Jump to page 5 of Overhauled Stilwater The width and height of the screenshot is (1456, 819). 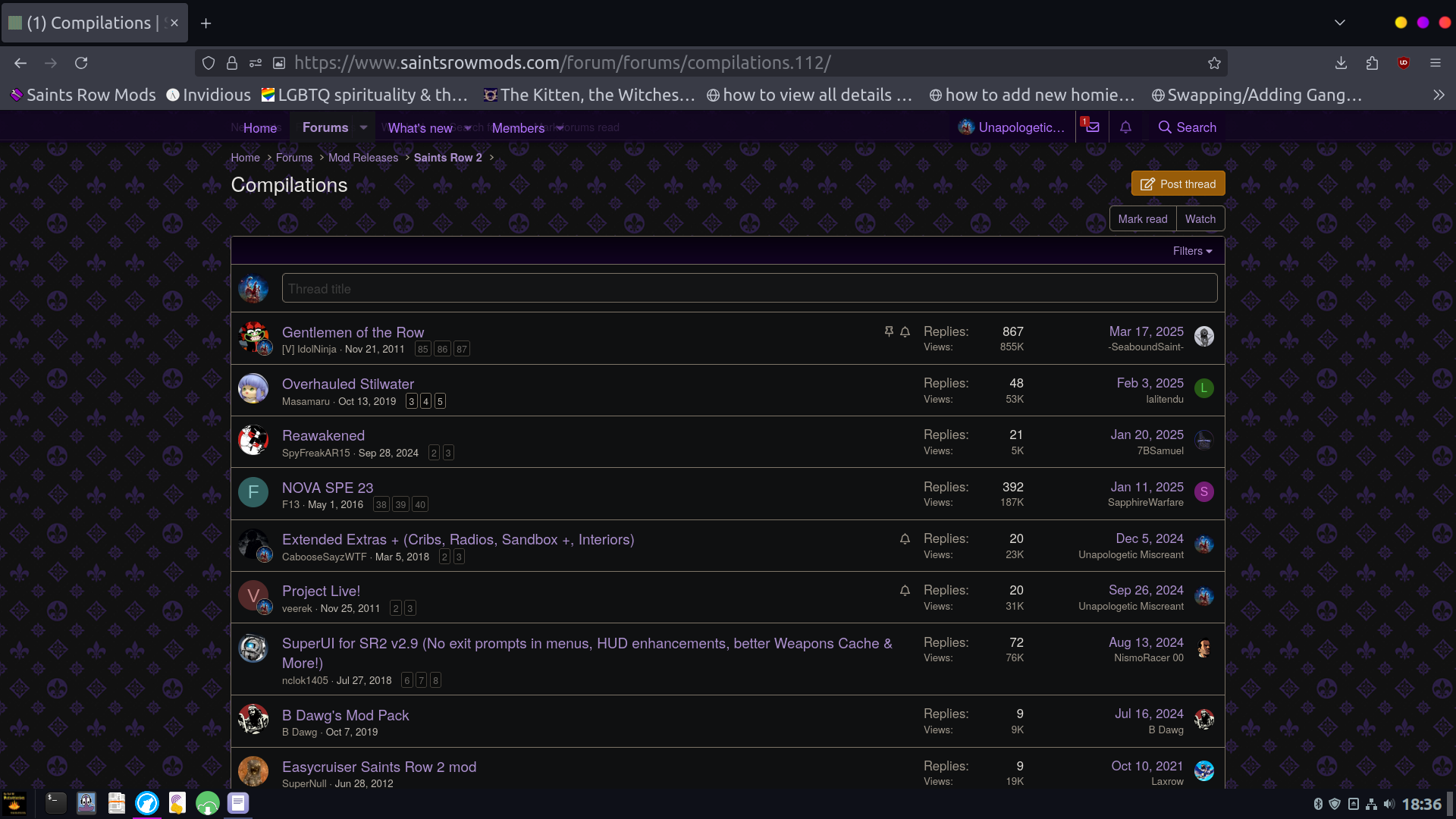click(x=440, y=401)
